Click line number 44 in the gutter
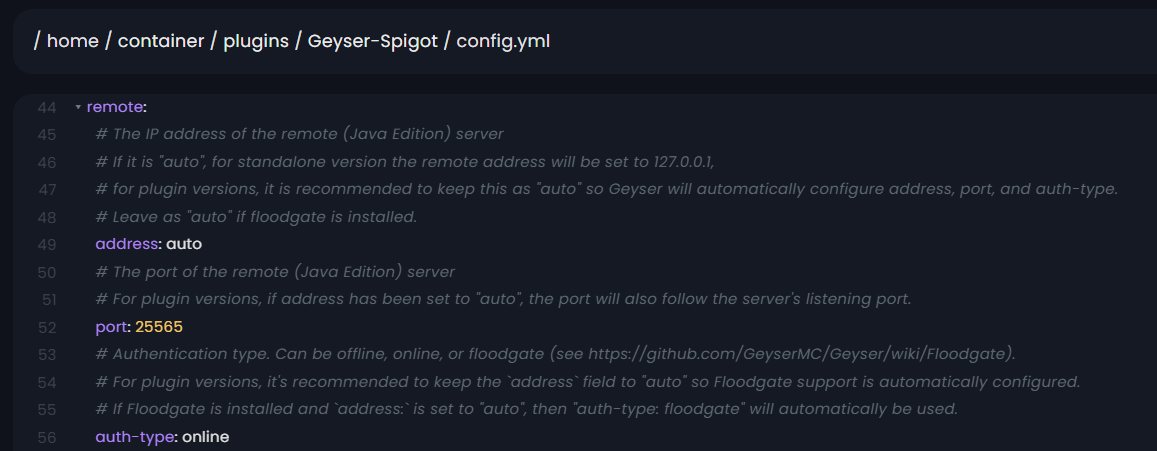 click(x=47, y=107)
